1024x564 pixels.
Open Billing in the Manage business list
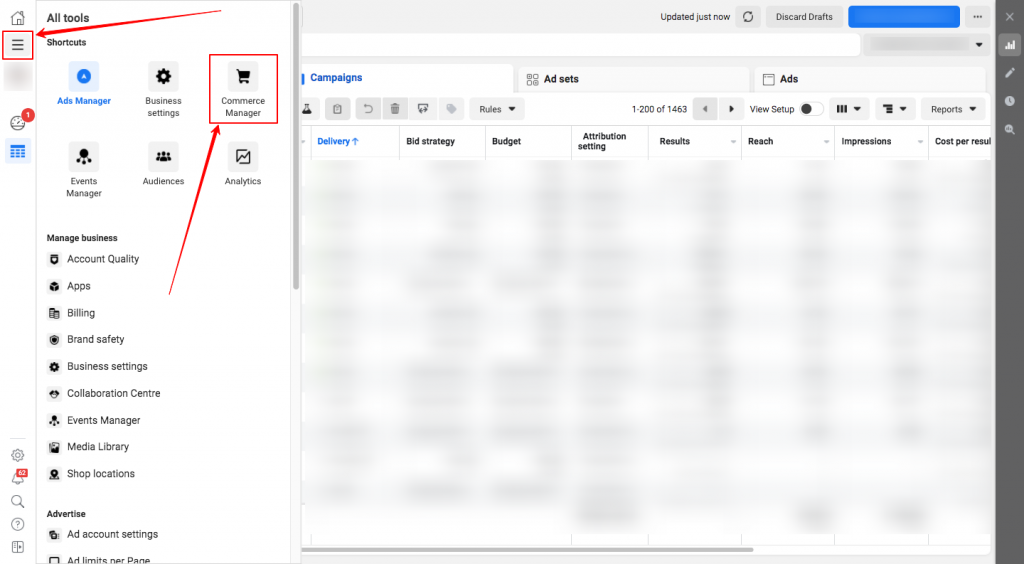coord(80,313)
